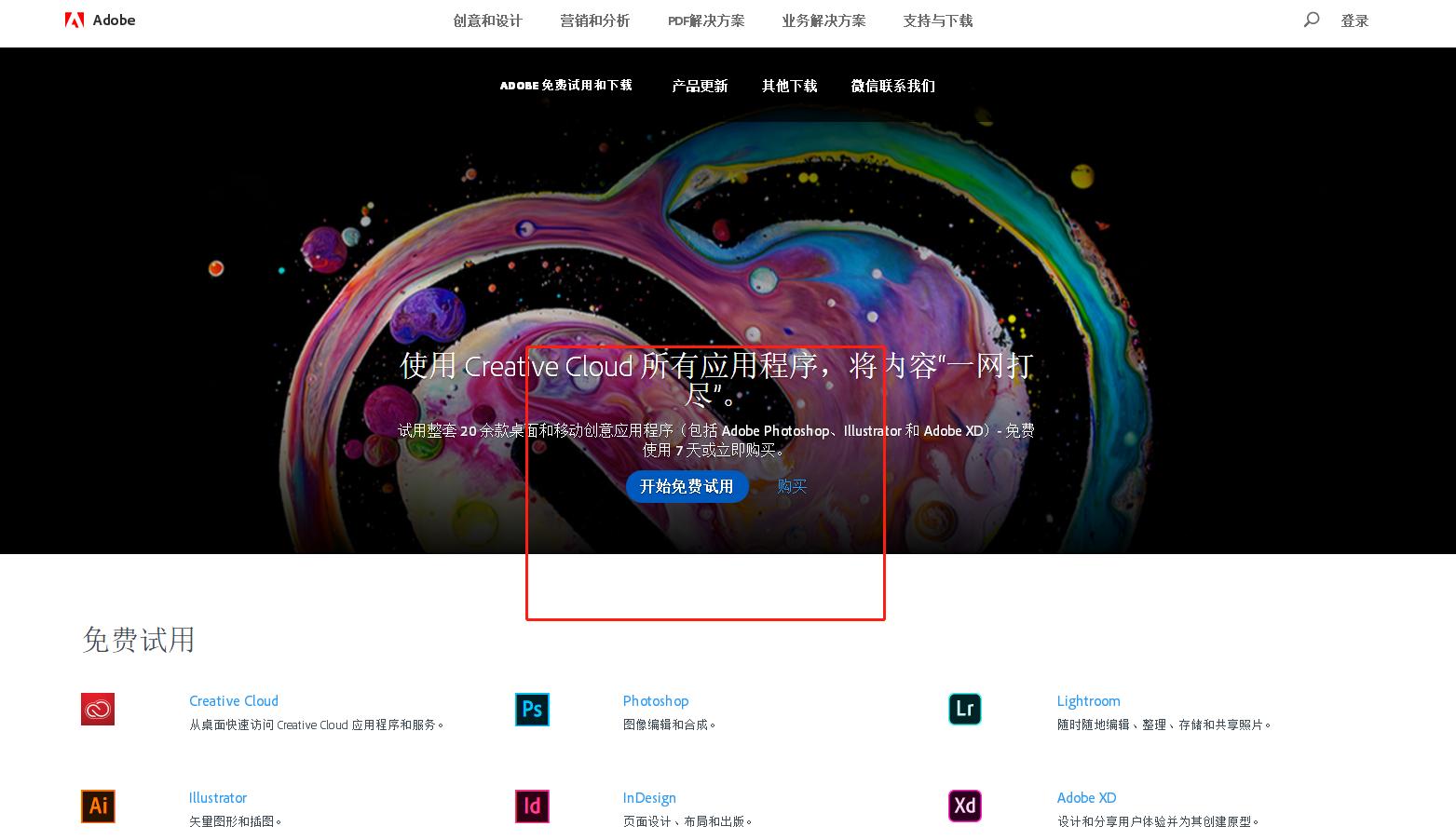
Task: Click the InDesign Id icon
Action: click(531, 806)
